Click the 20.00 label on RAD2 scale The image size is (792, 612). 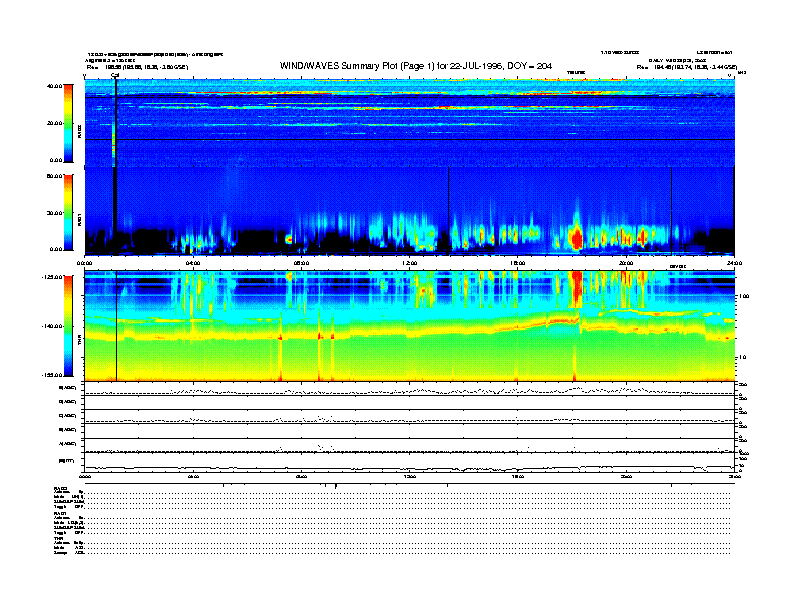pos(54,123)
